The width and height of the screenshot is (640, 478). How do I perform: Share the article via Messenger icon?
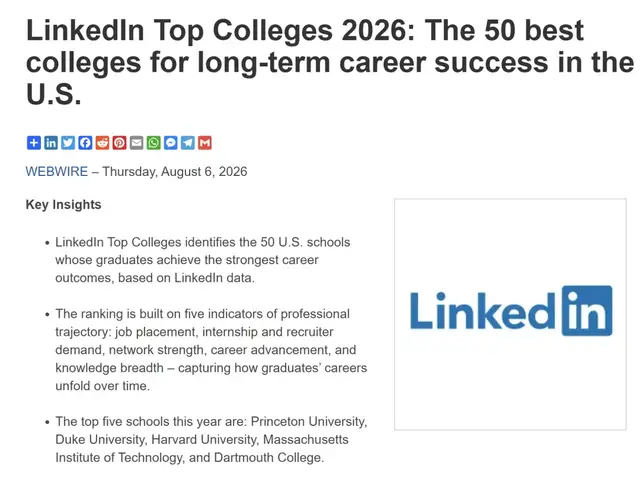tap(171, 143)
